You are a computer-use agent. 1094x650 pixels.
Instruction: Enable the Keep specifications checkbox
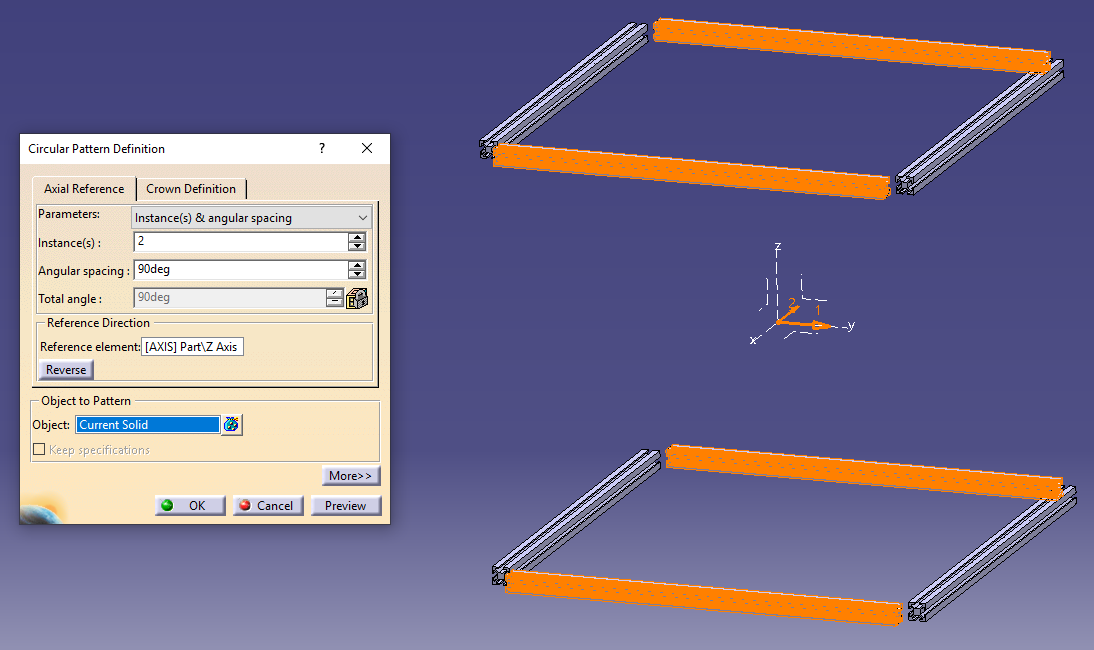click(x=38, y=448)
